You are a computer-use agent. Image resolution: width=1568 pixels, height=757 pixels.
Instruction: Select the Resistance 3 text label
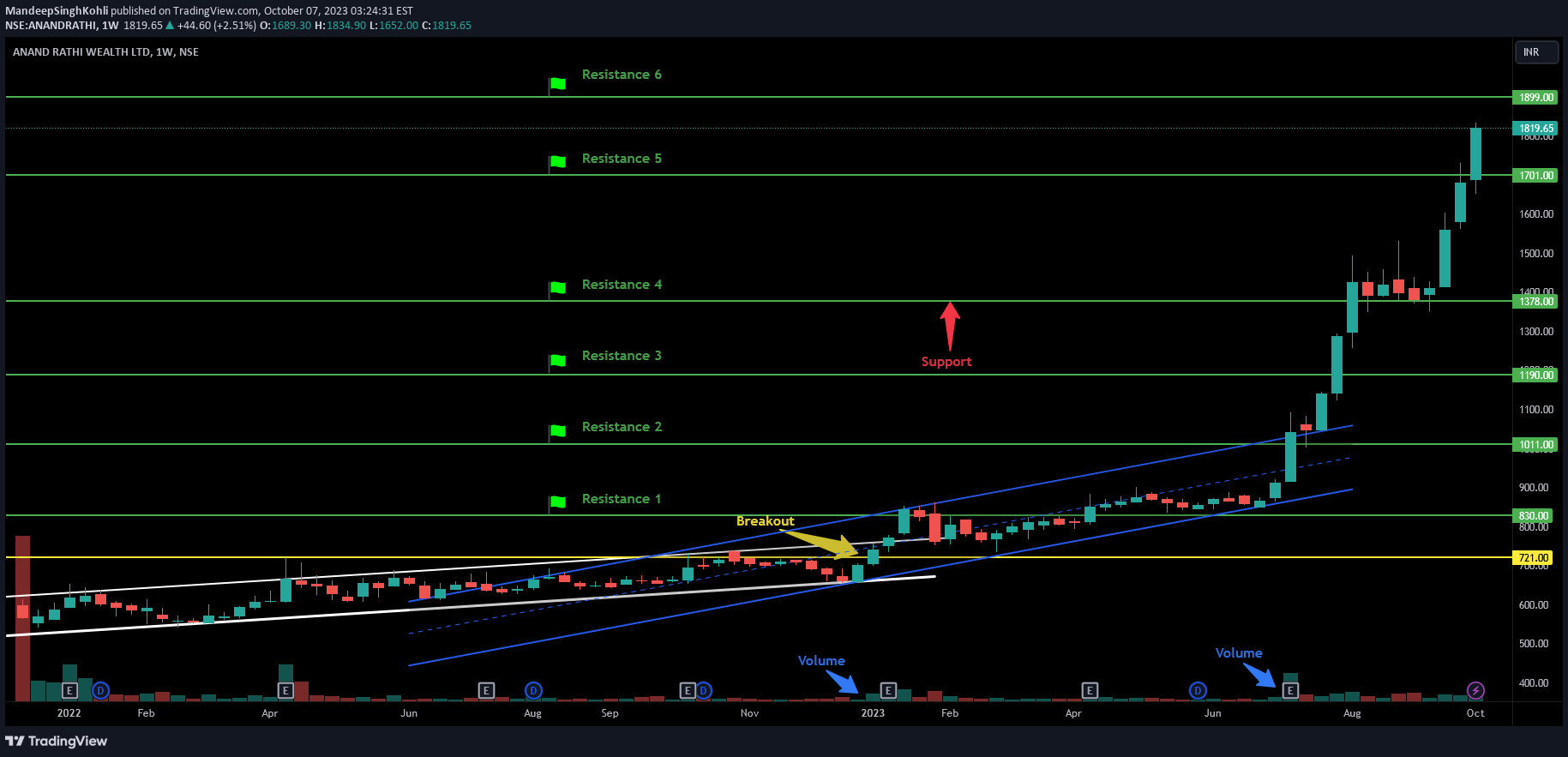pyautogui.click(x=622, y=356)
